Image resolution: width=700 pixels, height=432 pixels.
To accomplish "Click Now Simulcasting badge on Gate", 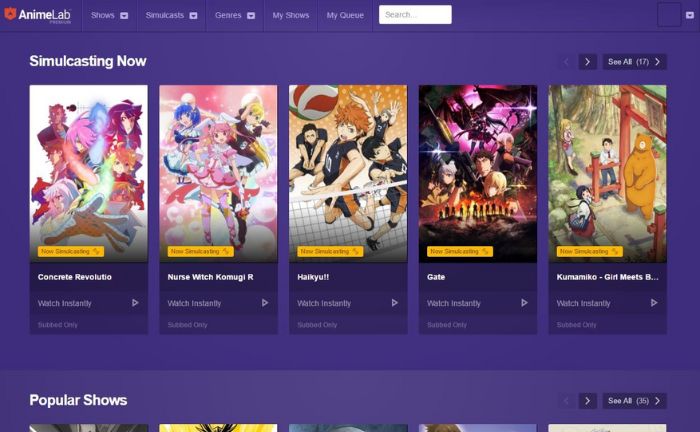I will pyautogui.click(x=460, y=252).
